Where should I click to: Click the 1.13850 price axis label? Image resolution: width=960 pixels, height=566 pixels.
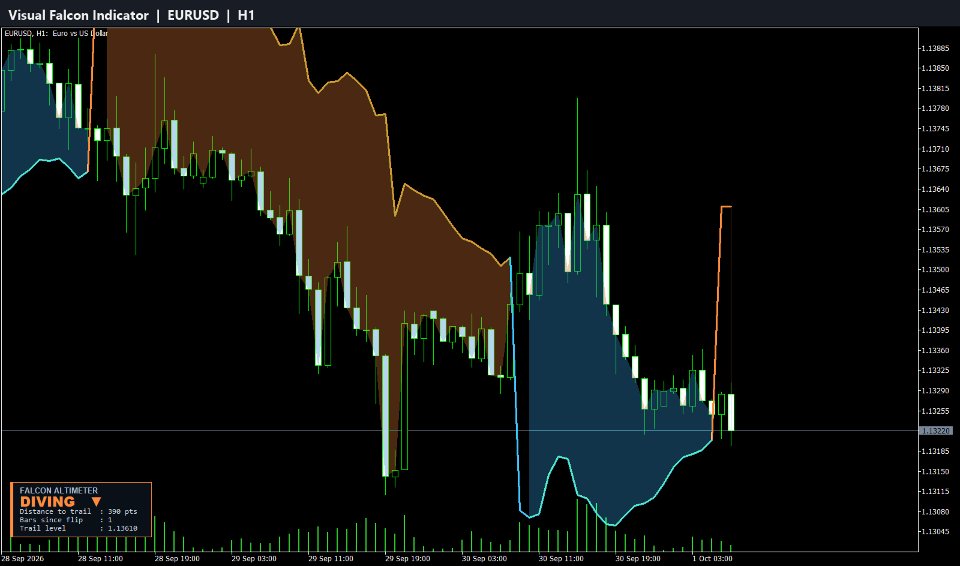[935, 69]
